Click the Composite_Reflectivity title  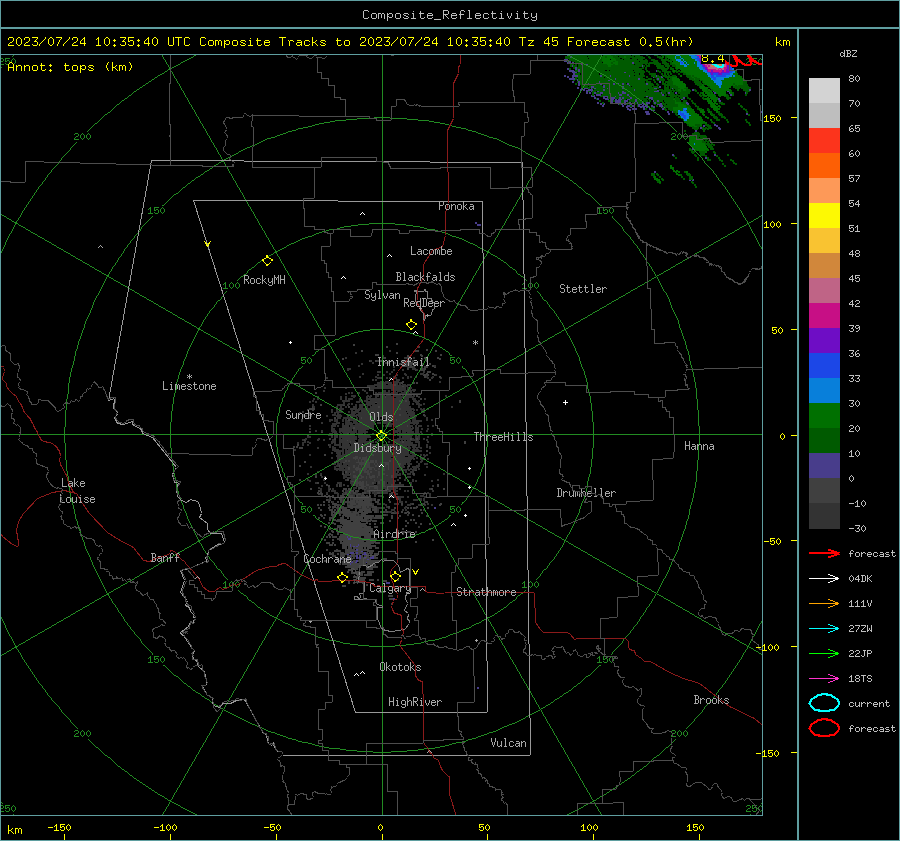pyautogui.click(x=449, y=15)
